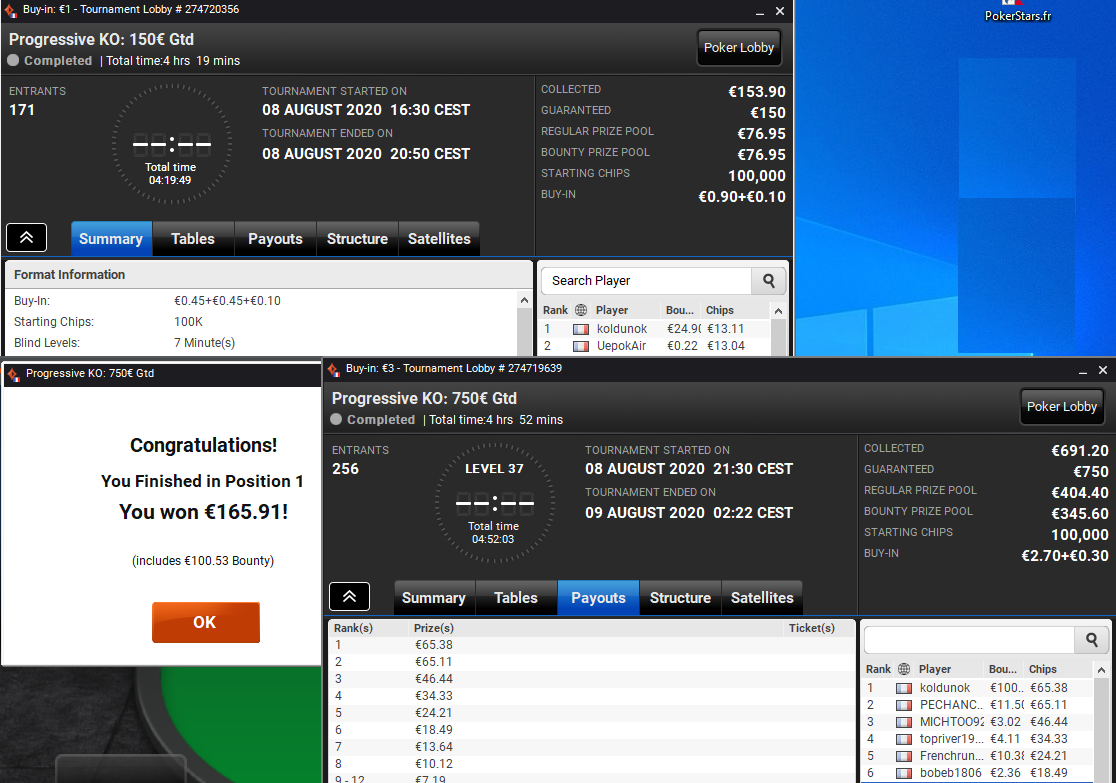The height and width of the screenshot is (783, 1116).
Task: Click flag icon next to bobeb1806 player
Action: [x=904, y=773]
